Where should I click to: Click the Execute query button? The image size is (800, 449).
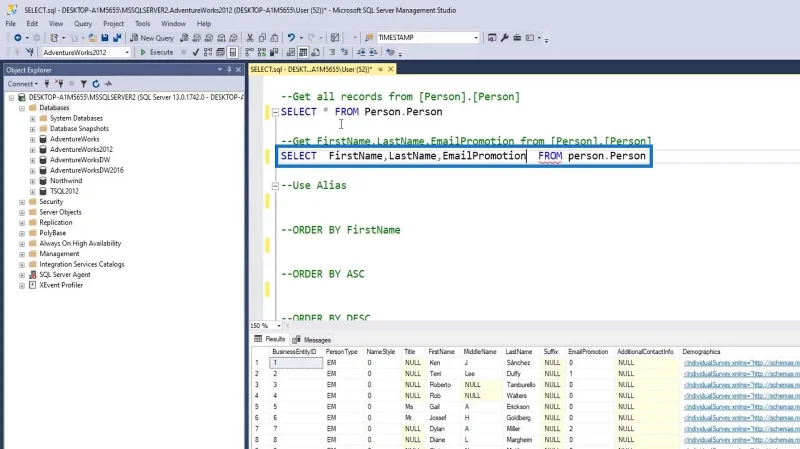pos(157,52)
